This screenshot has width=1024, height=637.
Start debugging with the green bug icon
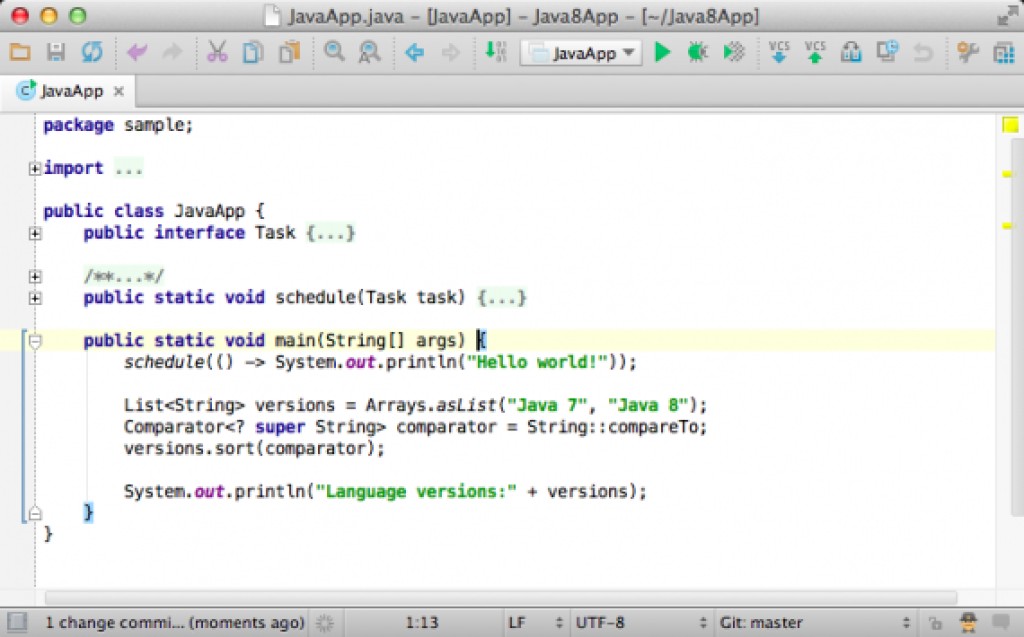point(697,52)
